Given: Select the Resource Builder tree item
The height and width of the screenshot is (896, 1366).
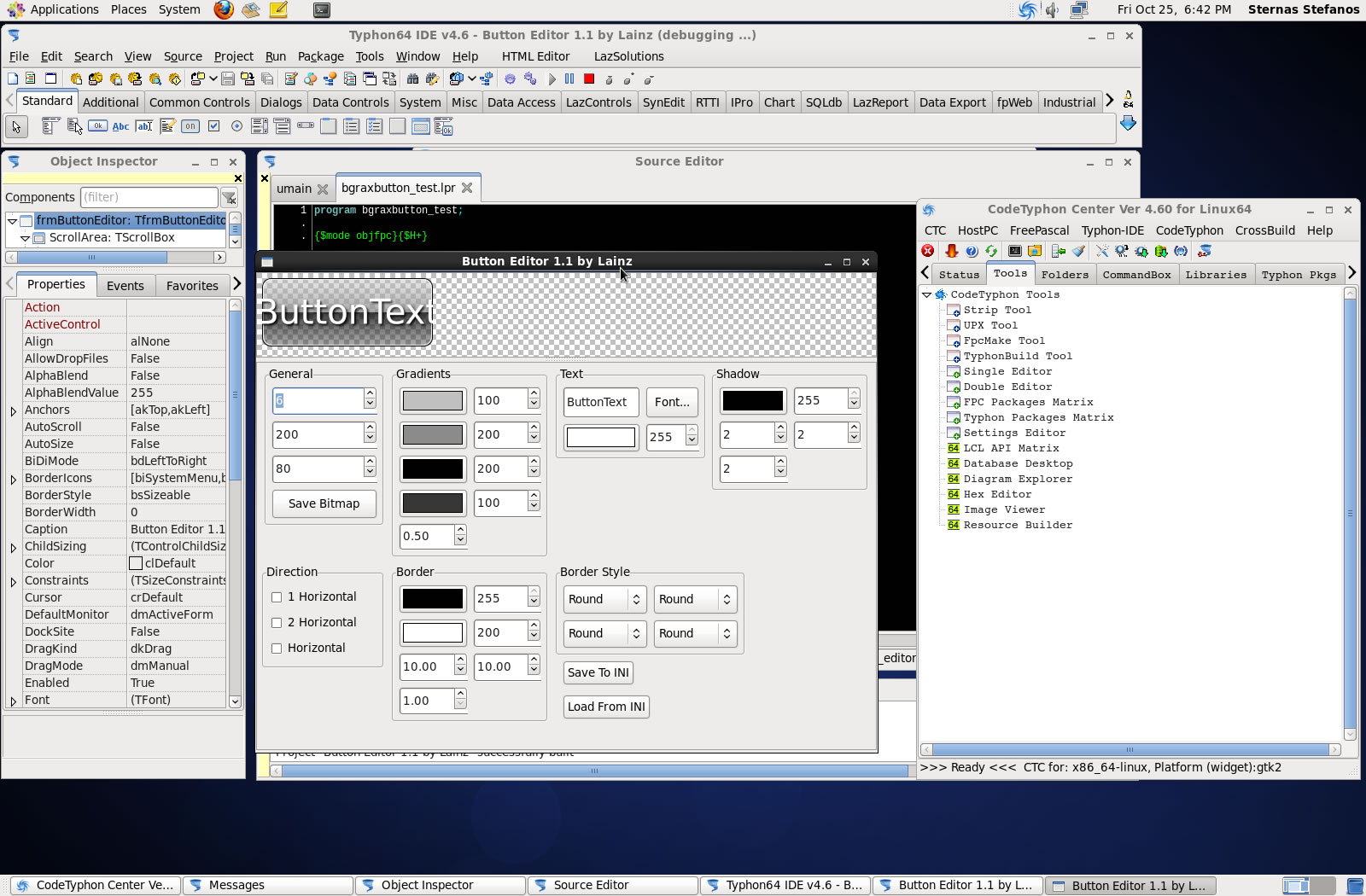Looking at the screenshot, I should (1018, 525).
